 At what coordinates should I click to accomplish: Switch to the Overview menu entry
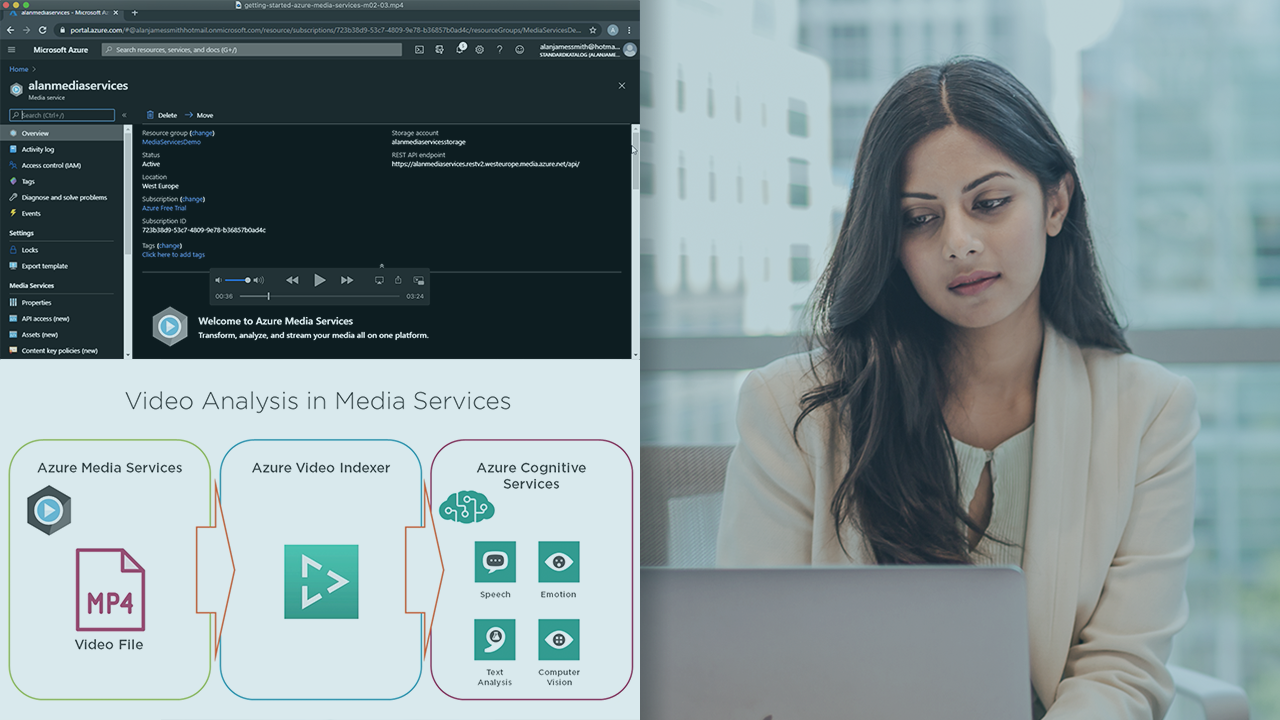[38, 133]
